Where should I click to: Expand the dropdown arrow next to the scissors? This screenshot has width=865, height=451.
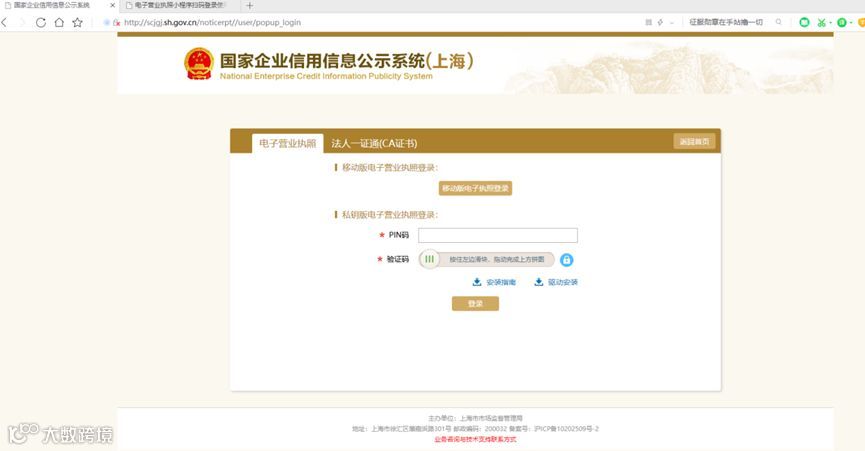[830, 23]
